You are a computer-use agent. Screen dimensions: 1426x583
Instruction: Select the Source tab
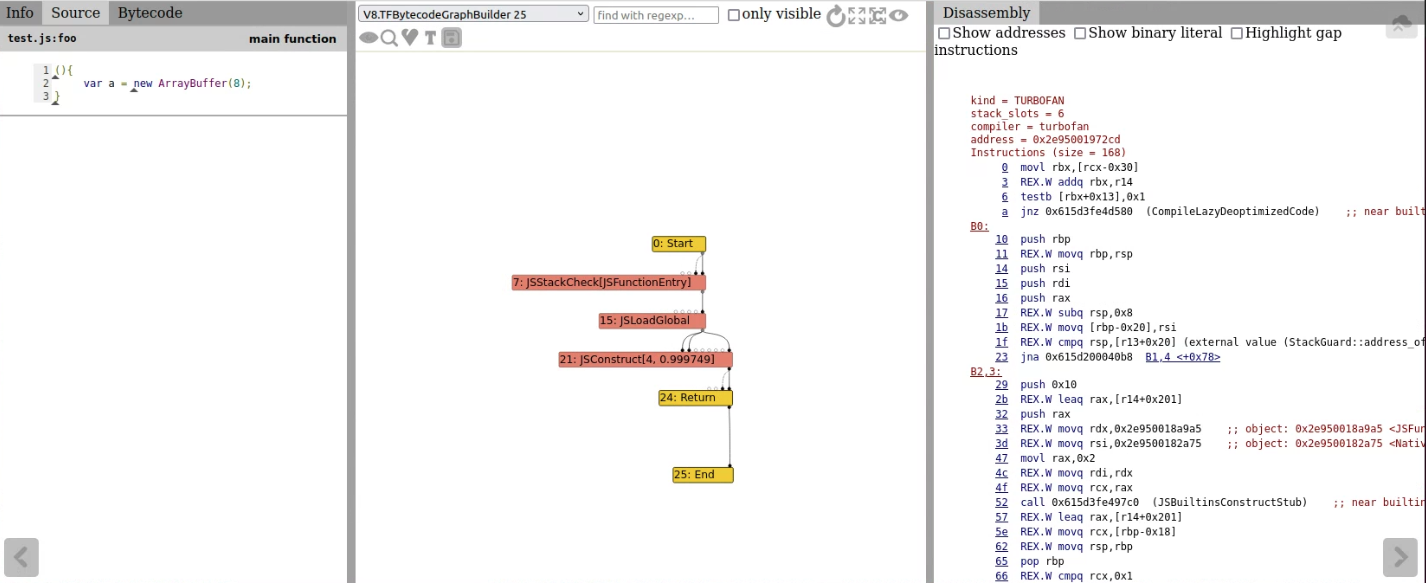75,13
